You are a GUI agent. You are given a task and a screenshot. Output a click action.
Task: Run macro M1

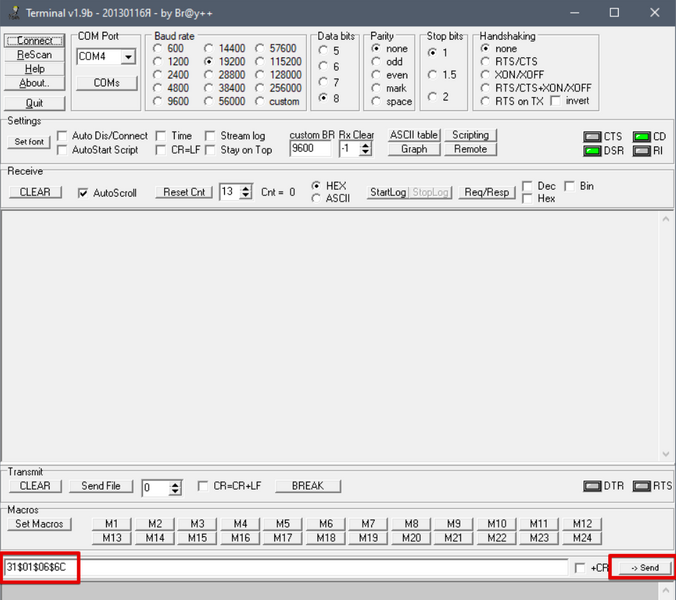111,524
